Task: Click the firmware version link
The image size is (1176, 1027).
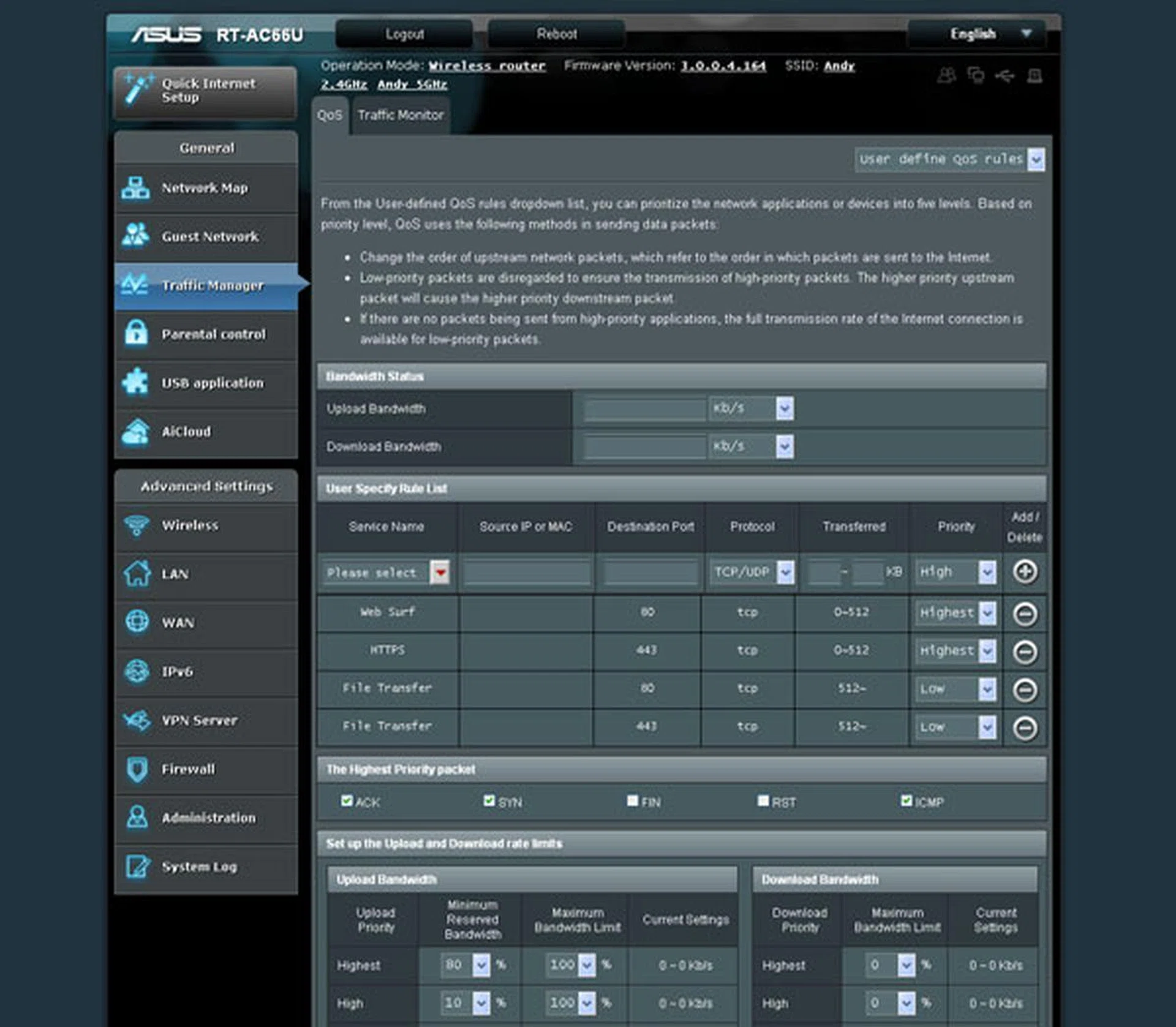Action: pos(723,66)
